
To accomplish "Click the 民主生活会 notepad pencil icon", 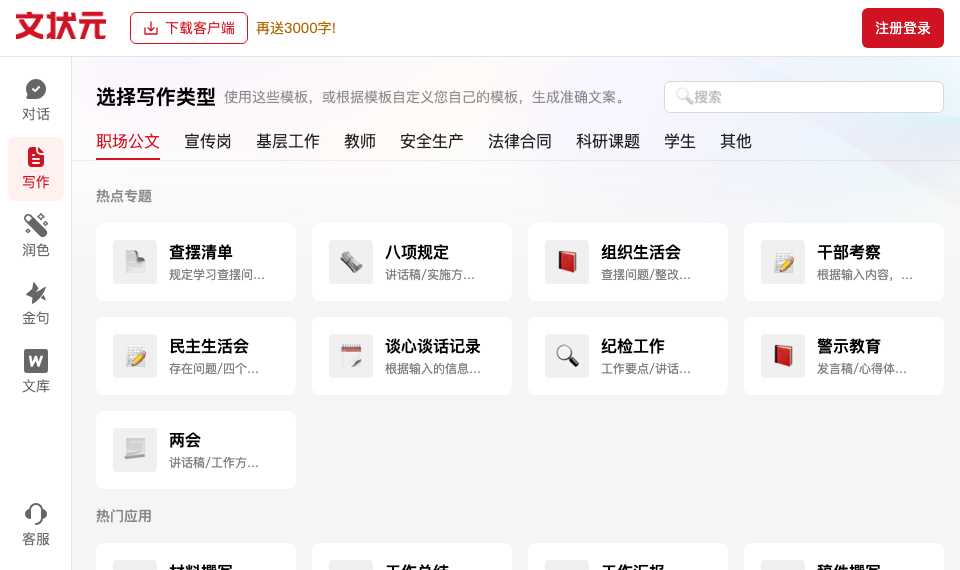I will coord(135,356).
